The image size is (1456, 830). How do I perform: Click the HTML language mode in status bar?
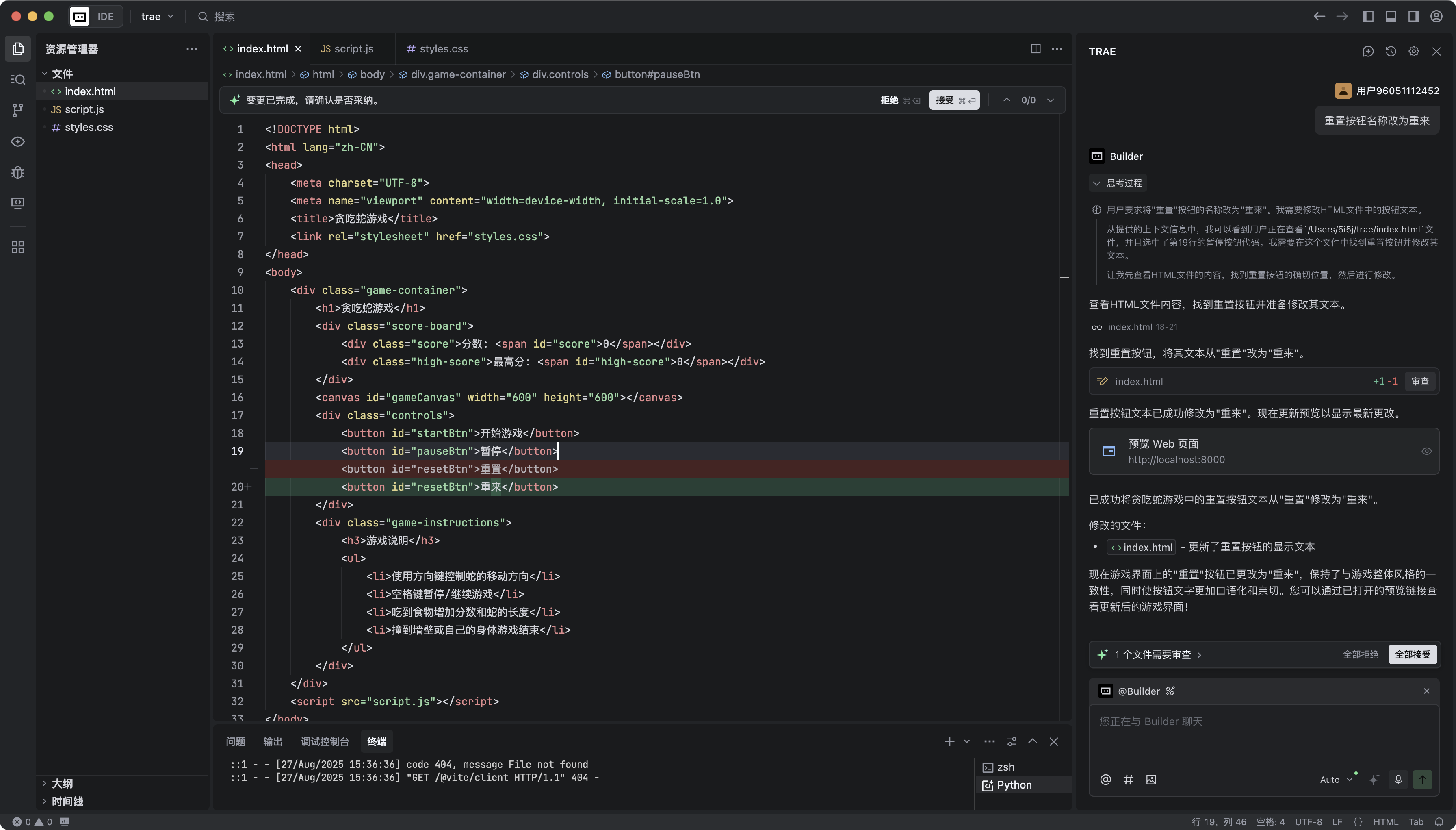click(x=1385, y=821)
